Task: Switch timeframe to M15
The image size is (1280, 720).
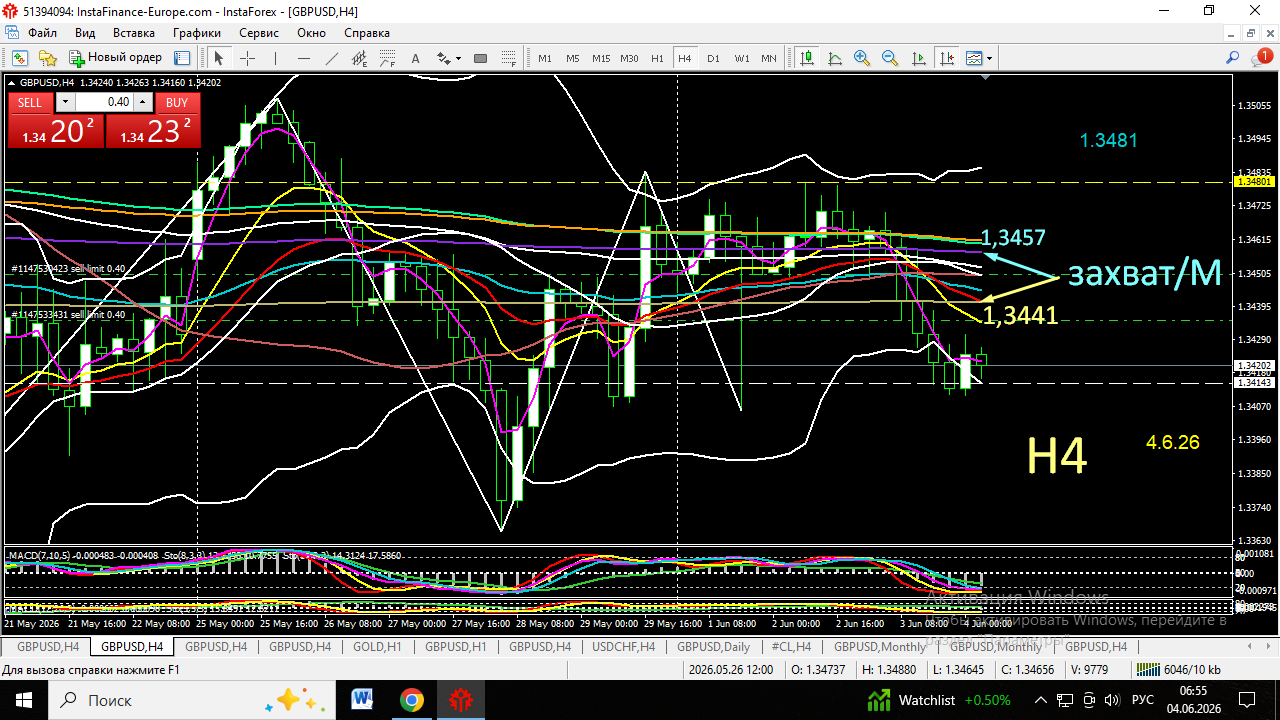Action: [x=601, y=58]
